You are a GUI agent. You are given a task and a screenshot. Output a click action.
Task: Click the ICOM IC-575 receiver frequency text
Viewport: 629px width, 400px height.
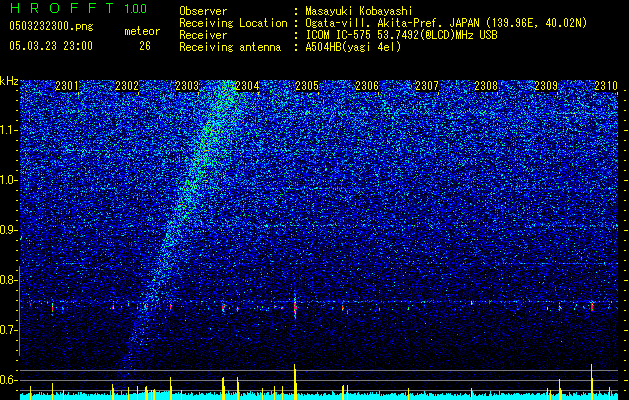point(402,35)
